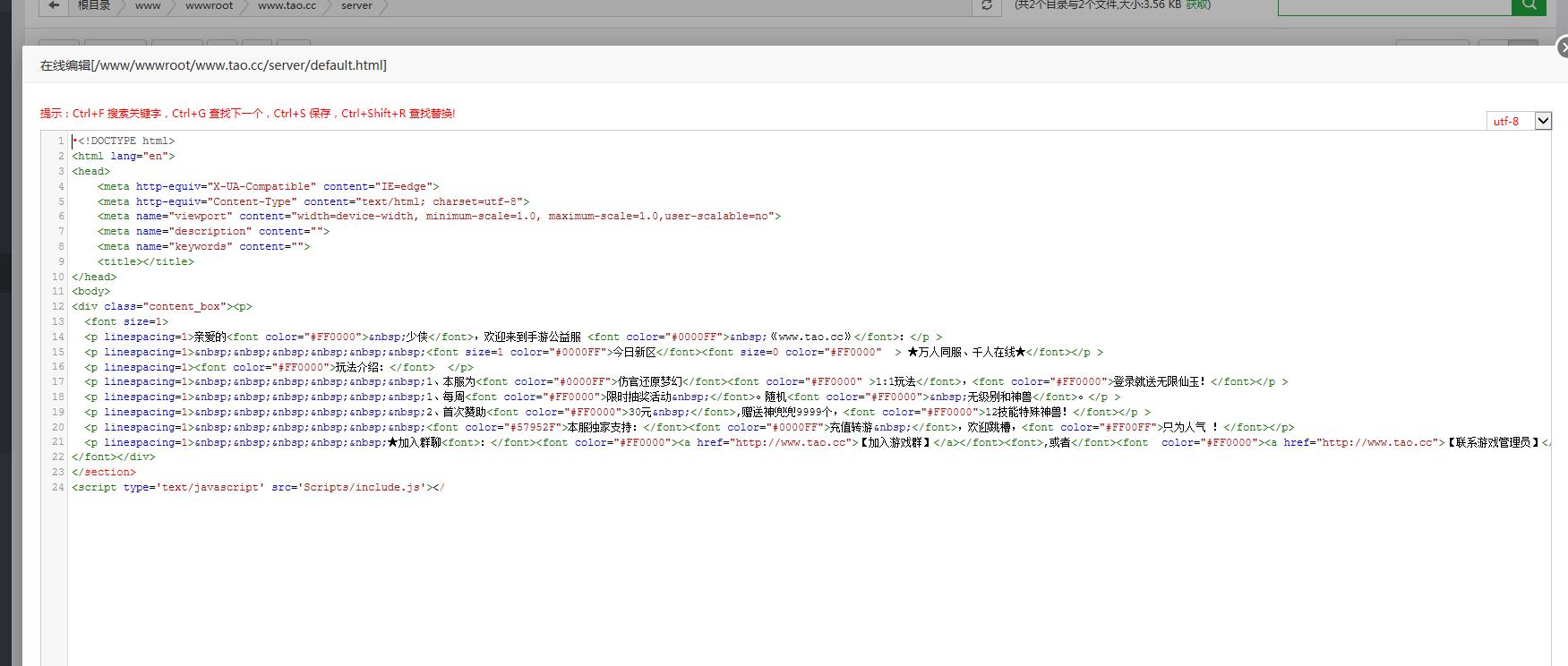Refresh the directory with the reload icon

pos(986,5)
